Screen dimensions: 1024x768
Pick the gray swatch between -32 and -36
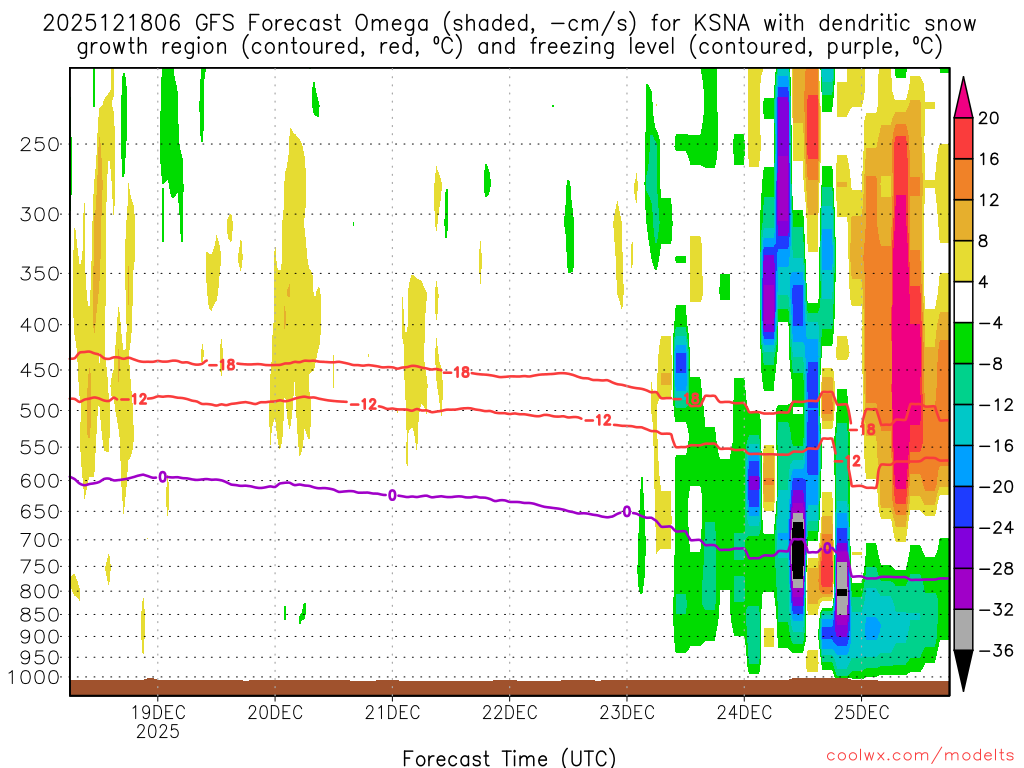coord(964,630)
